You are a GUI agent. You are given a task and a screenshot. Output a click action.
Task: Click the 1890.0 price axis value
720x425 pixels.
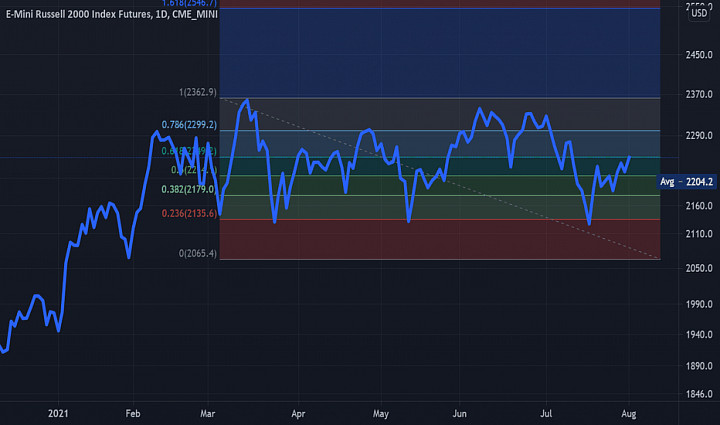699,366
